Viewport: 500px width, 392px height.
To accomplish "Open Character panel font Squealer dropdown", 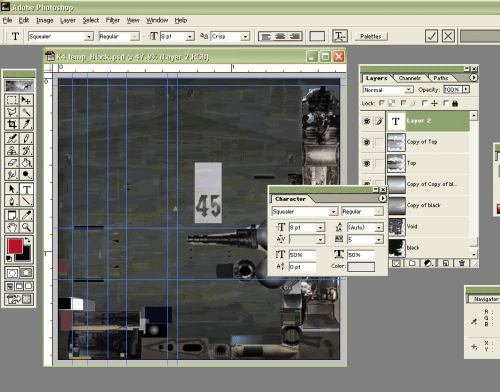I will coord(333,211).
